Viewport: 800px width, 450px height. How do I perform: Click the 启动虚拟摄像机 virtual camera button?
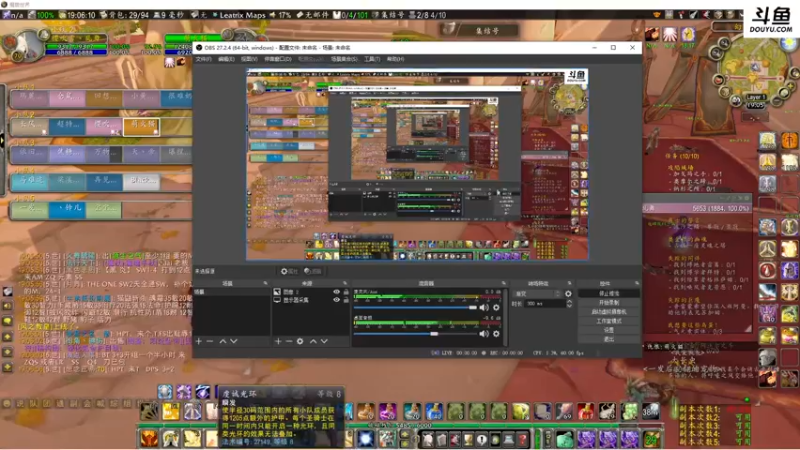609,312
